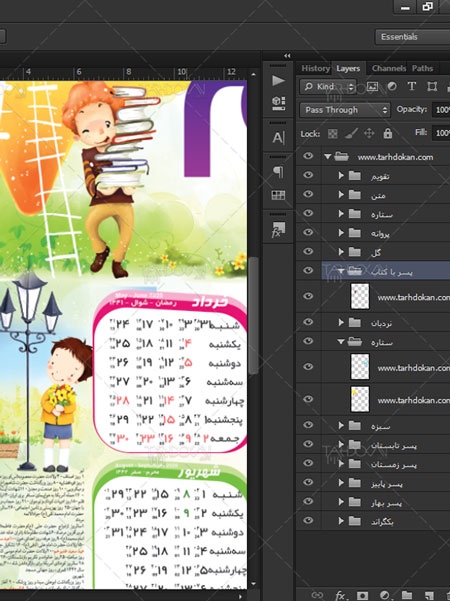The height and width of the screenshot is (601, 450).
Task: Add layer mask using bottom icon
Action: tap(362, 595)
